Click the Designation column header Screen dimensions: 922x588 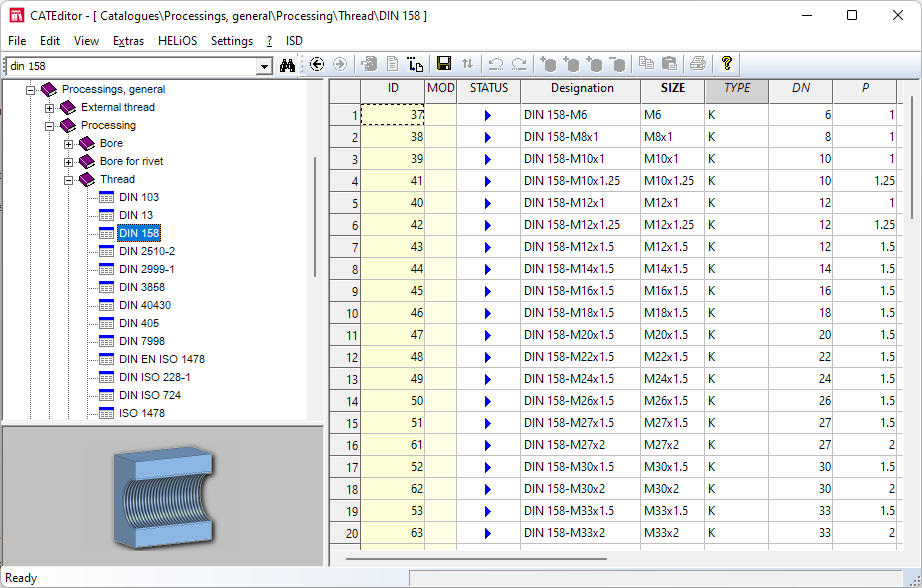[x=581, y=91]
